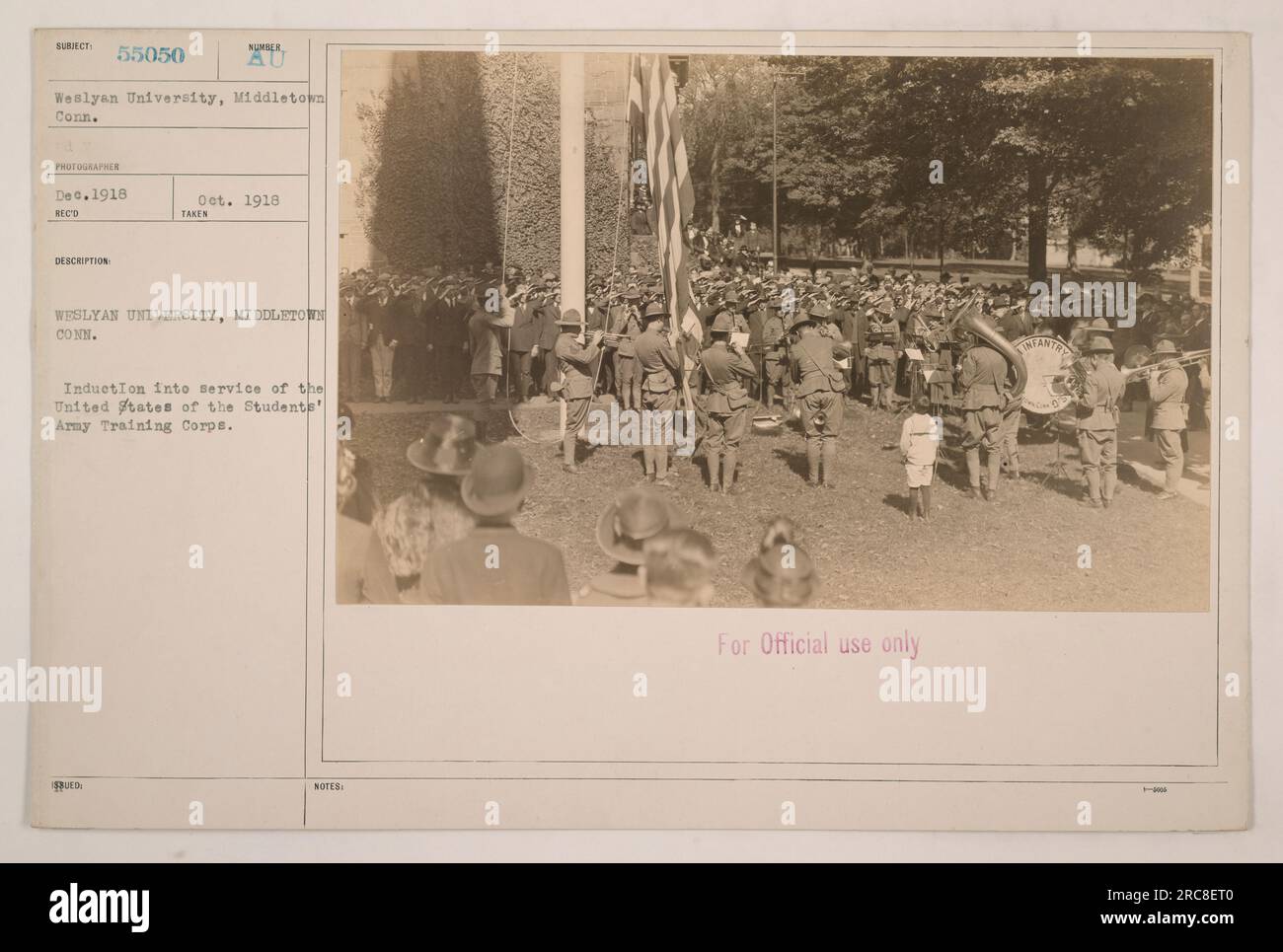Click the stamped number code AU
Screen dimensions: 1283x952
pyautogui.click(x=267, y=59)
